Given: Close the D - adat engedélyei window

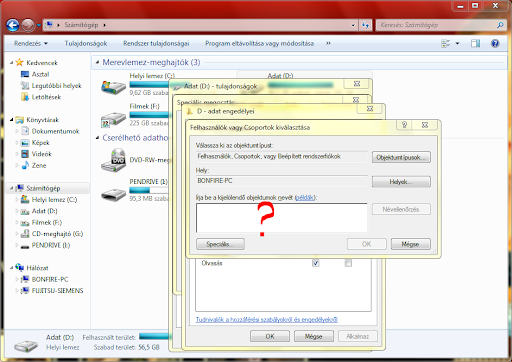Looking at the screenshot, I should (370, 109).
